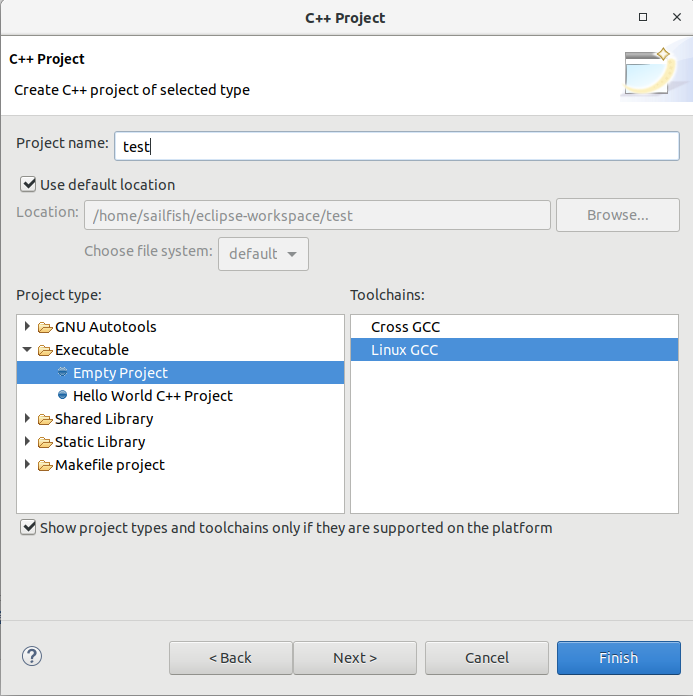Click the Shared Library folder icon
The image size is (693, 696).
45,419
